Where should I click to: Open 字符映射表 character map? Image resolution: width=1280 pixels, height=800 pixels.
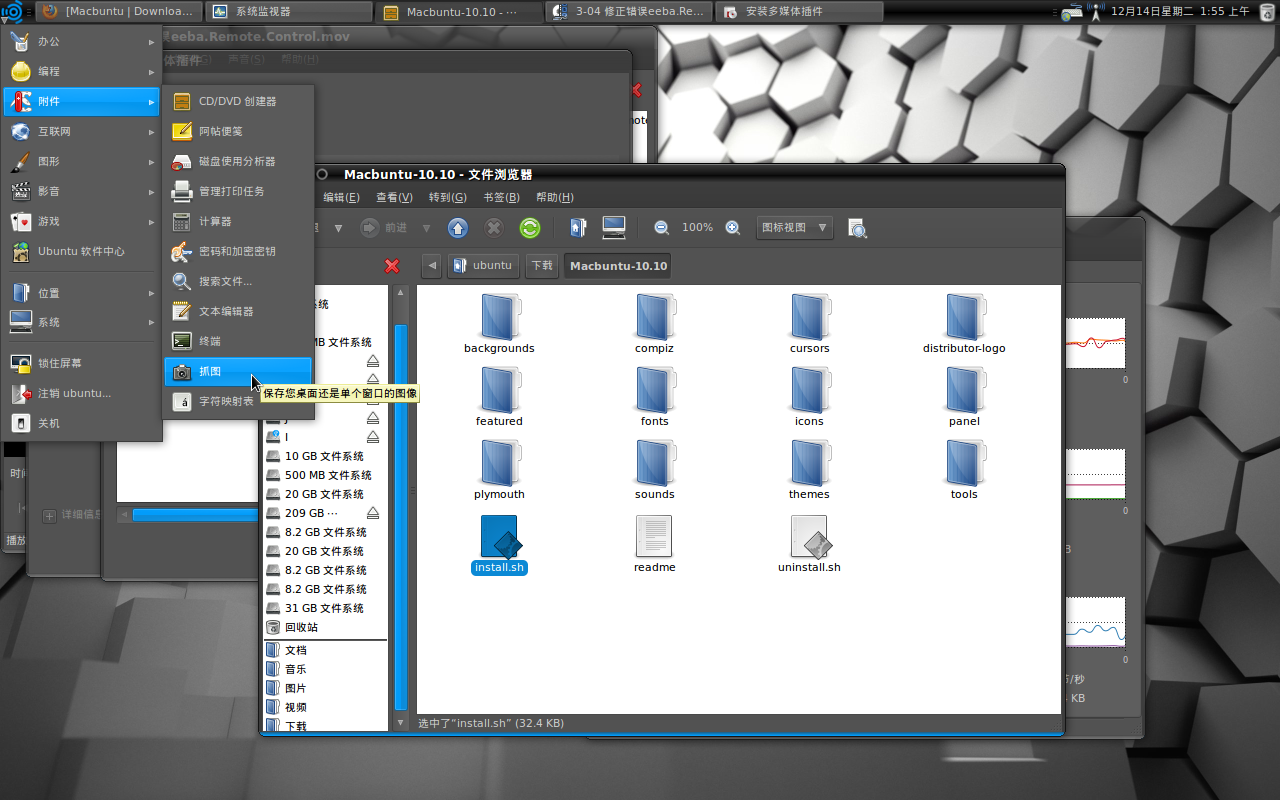238,401
